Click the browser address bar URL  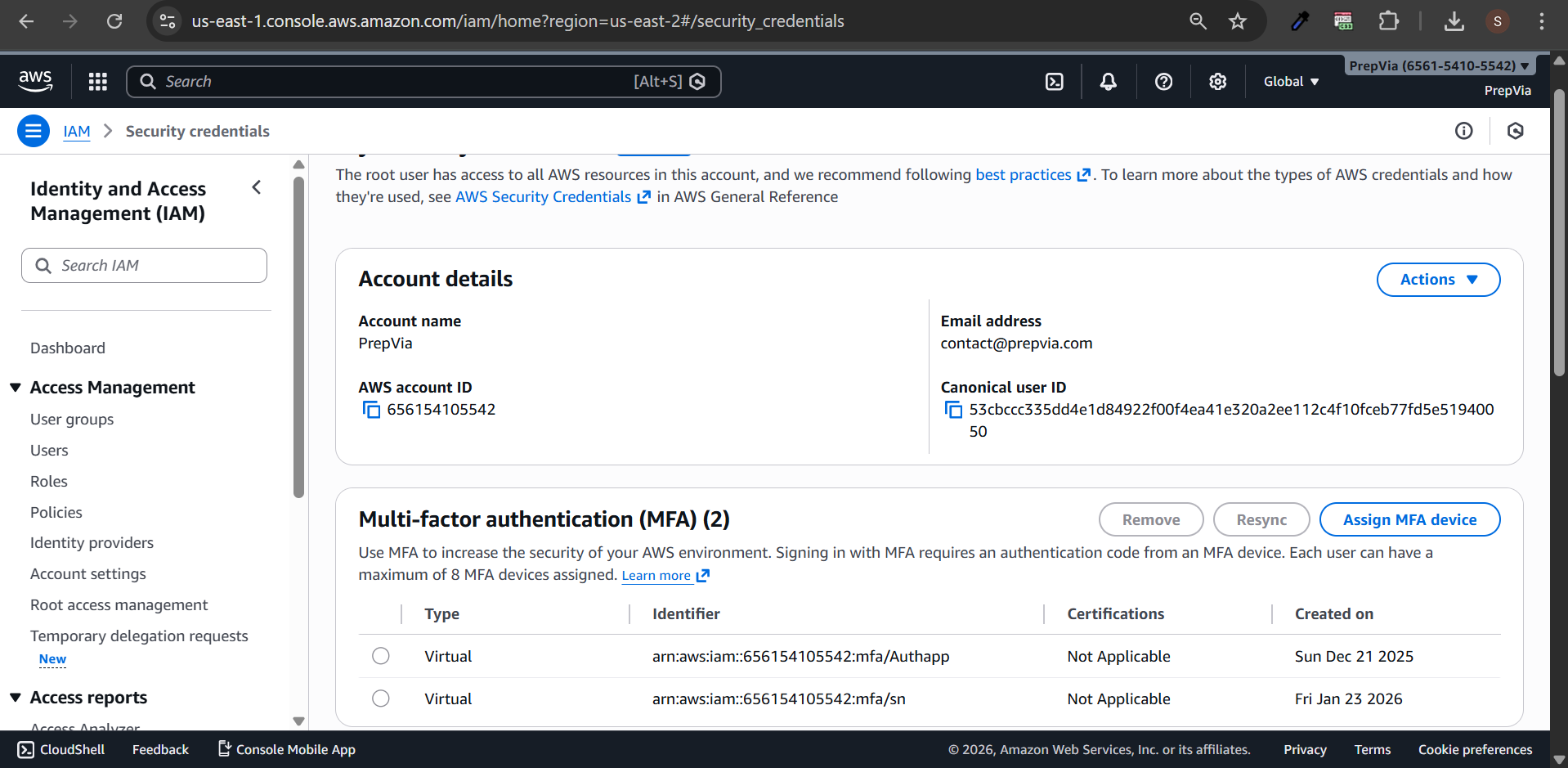point(517,21)
